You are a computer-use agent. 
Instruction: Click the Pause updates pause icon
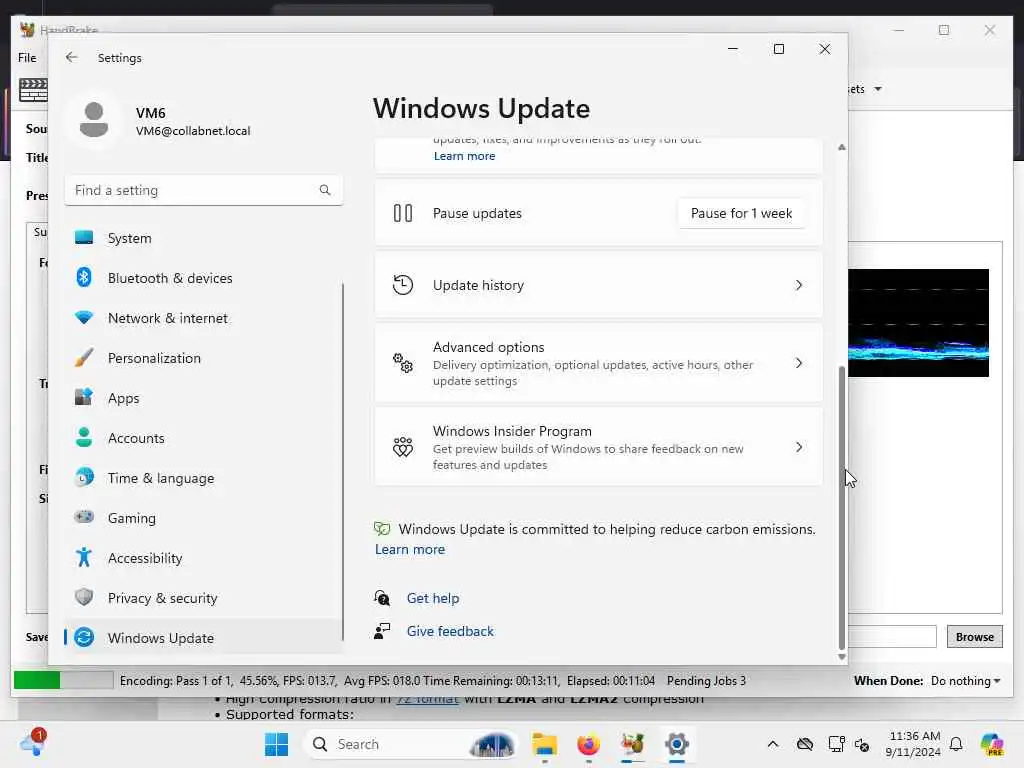click(x=403, y=214)
